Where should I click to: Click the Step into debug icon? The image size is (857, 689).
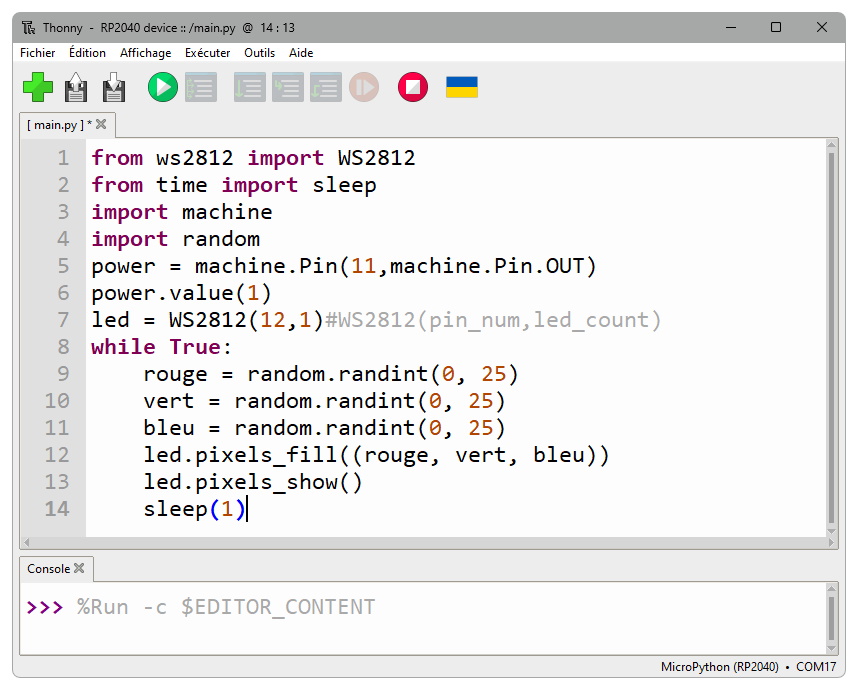pos(287,88)
